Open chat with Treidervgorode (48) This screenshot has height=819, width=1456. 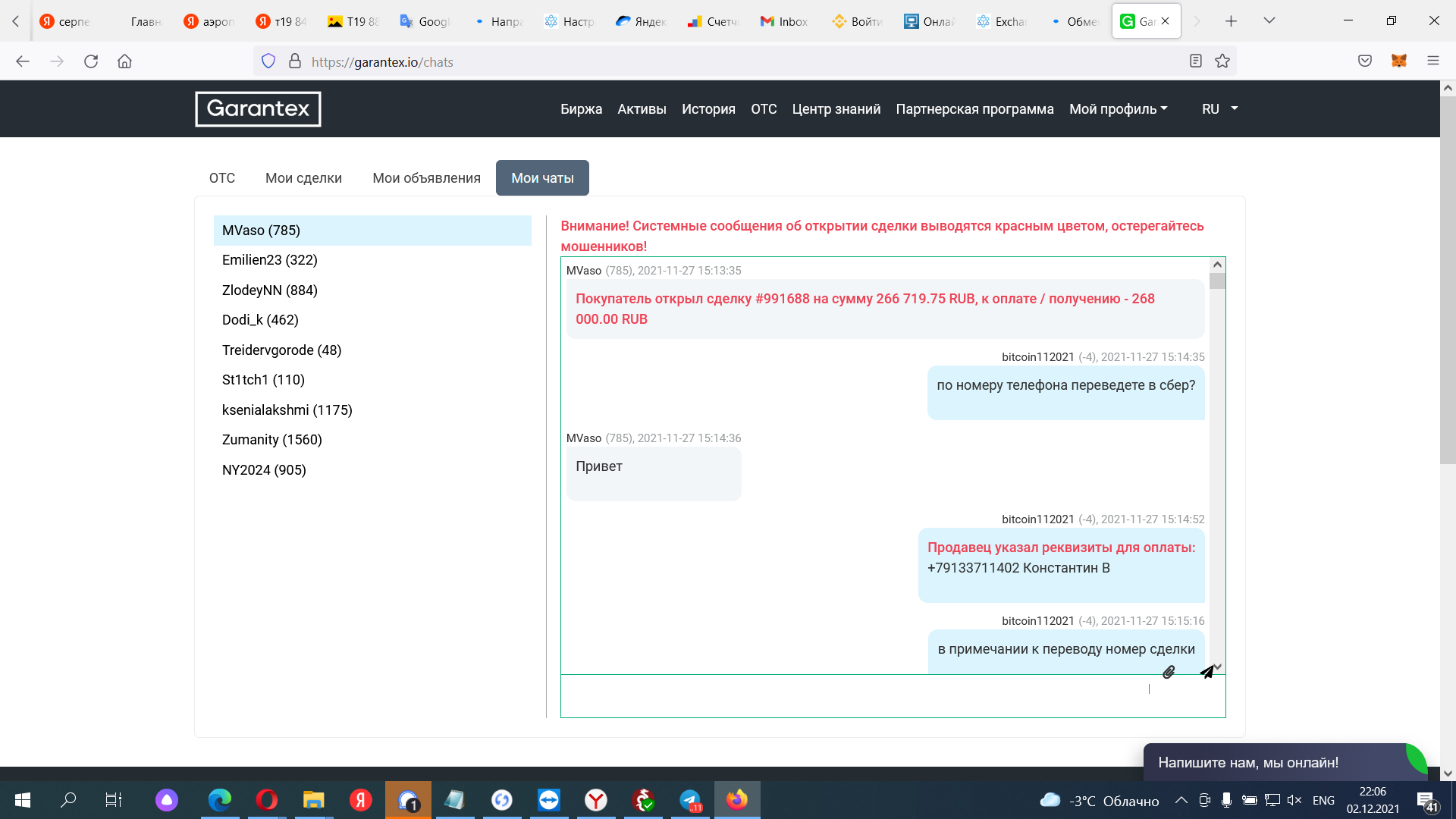[x=372, y=350]
